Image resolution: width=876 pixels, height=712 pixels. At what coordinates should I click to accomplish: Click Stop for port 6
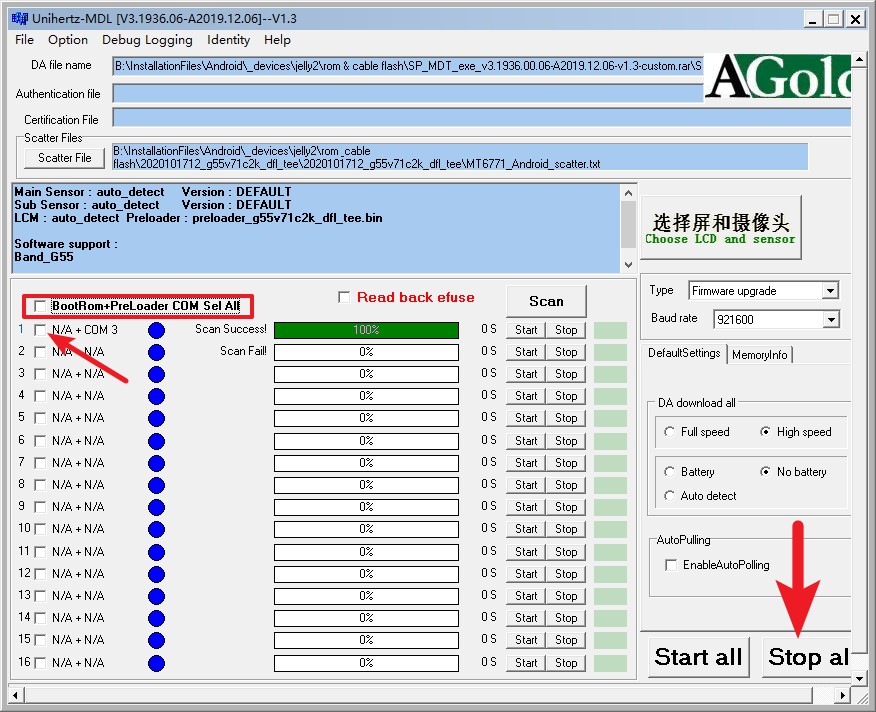click(565, 441)
